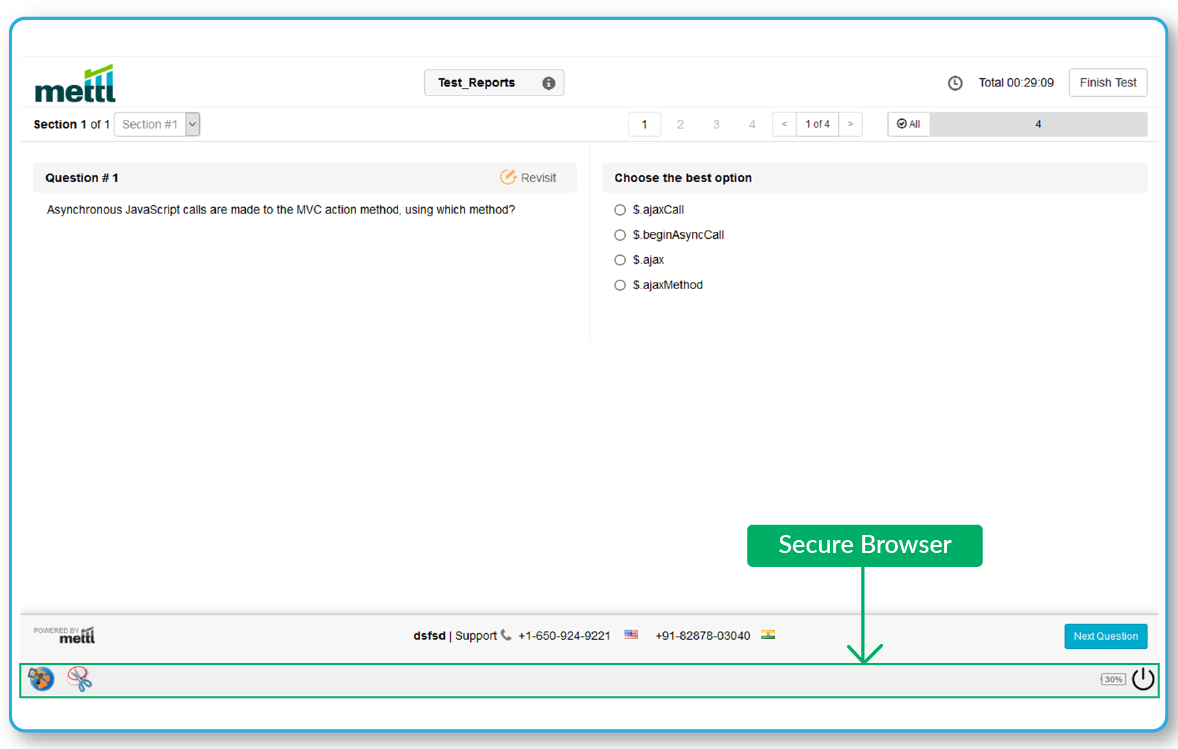The height and width of the screenshot is (749, 1178).
Task: Click the previous-page chevron in question navigation
Action: [784, 123]
